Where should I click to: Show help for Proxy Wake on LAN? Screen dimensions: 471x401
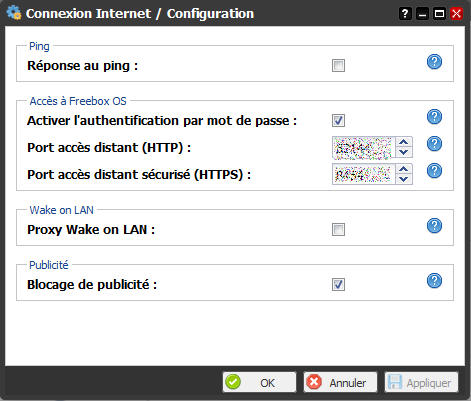434,226
